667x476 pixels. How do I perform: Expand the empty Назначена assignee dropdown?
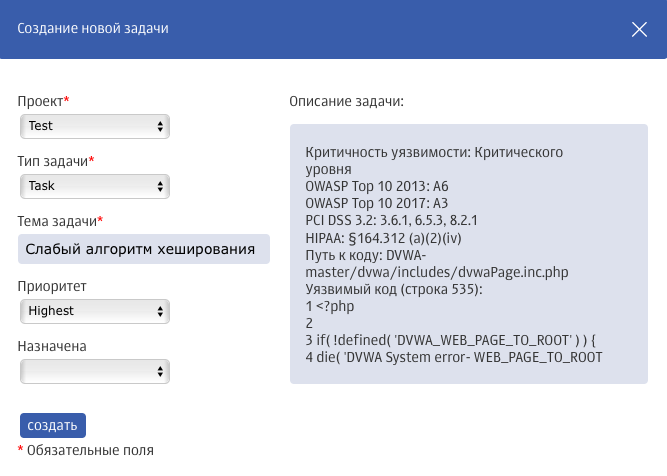click(95, 371)
